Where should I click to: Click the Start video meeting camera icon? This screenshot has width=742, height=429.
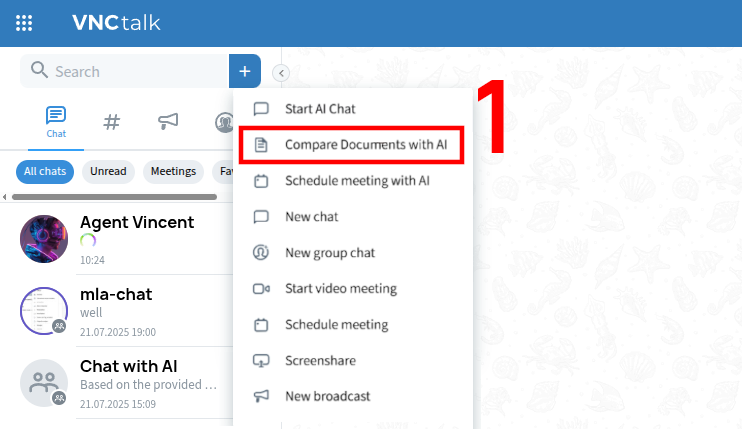(x=262, y=289)
